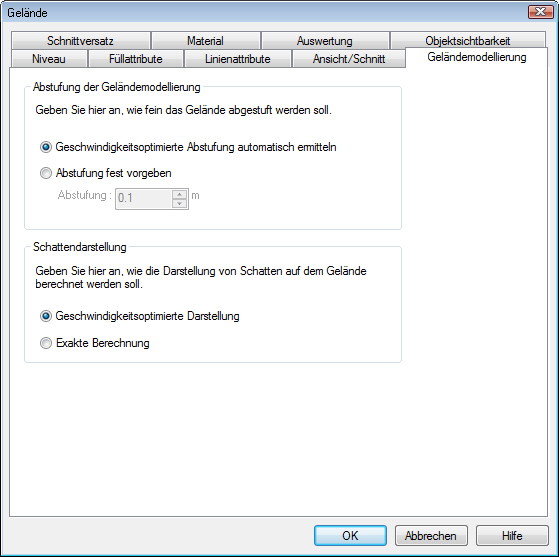Go to the Linienattribute tab

[238, 58]
